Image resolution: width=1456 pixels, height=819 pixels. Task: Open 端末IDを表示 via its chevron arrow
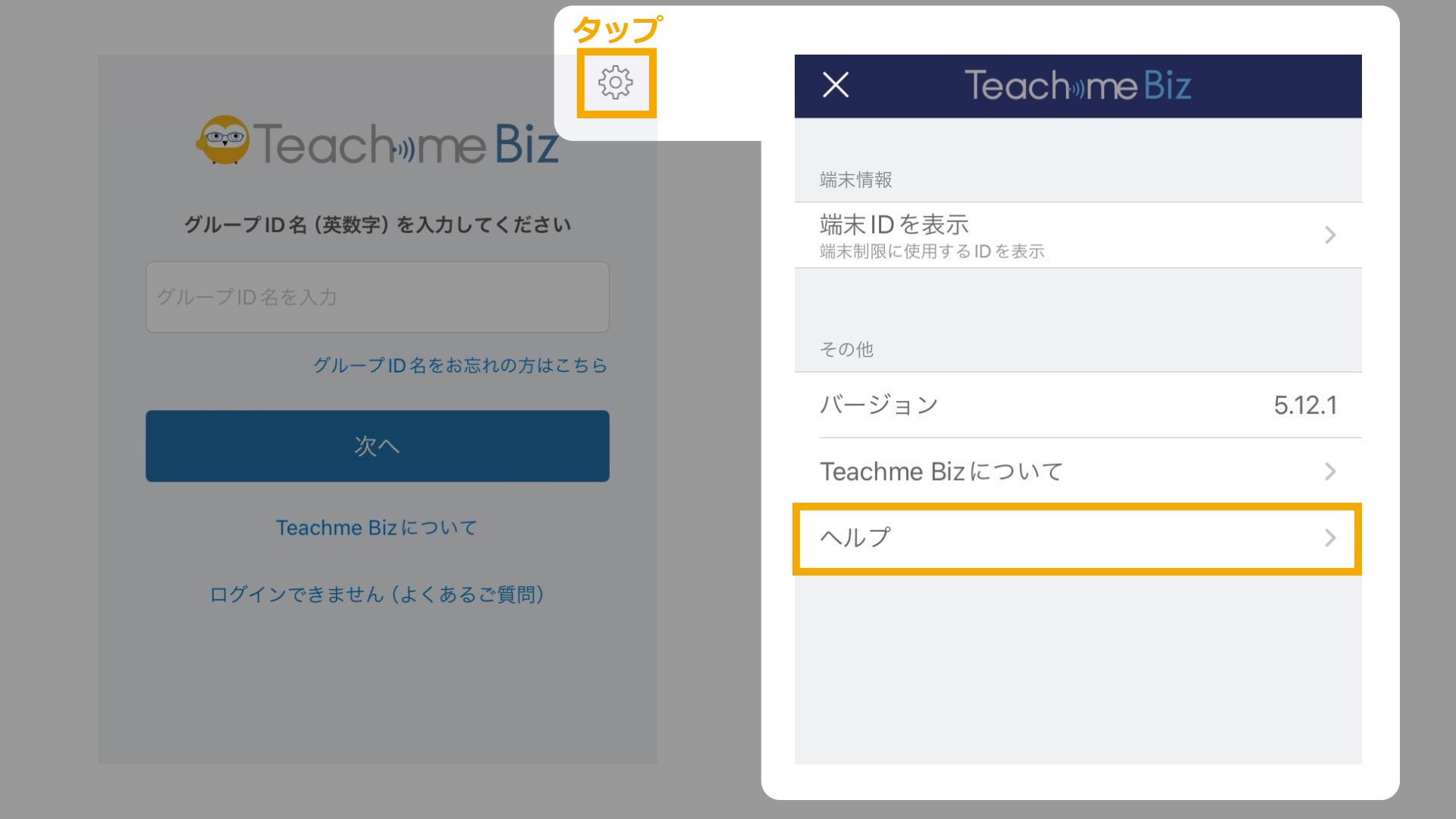pyautogui.click(x=1331, y=234)
